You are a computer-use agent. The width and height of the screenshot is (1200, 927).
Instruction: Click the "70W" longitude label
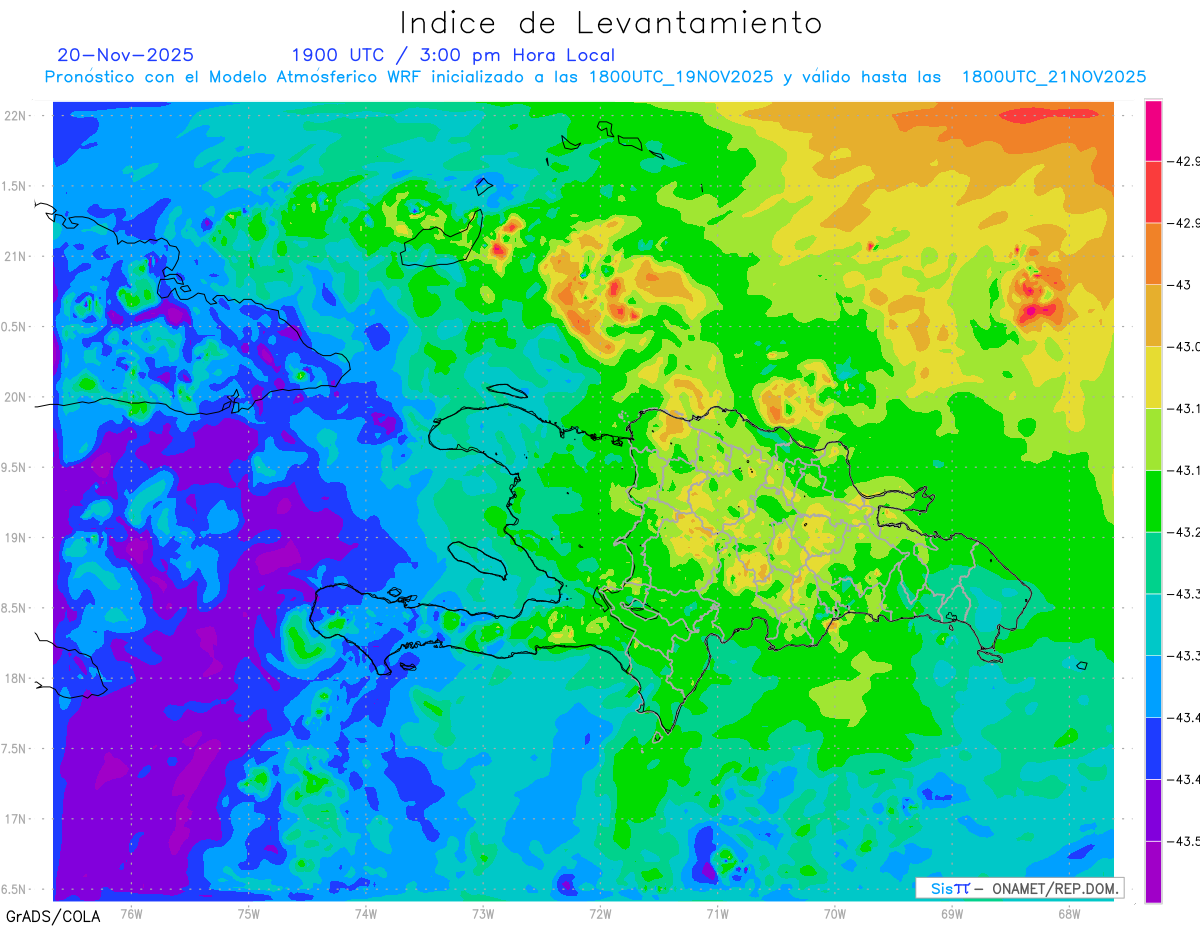point(835,913)
